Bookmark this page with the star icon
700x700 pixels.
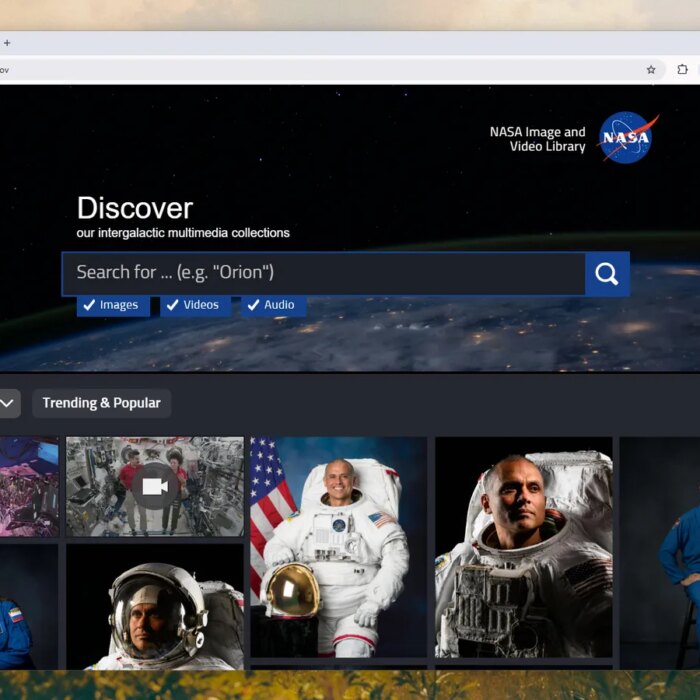[x=651, y=70]
